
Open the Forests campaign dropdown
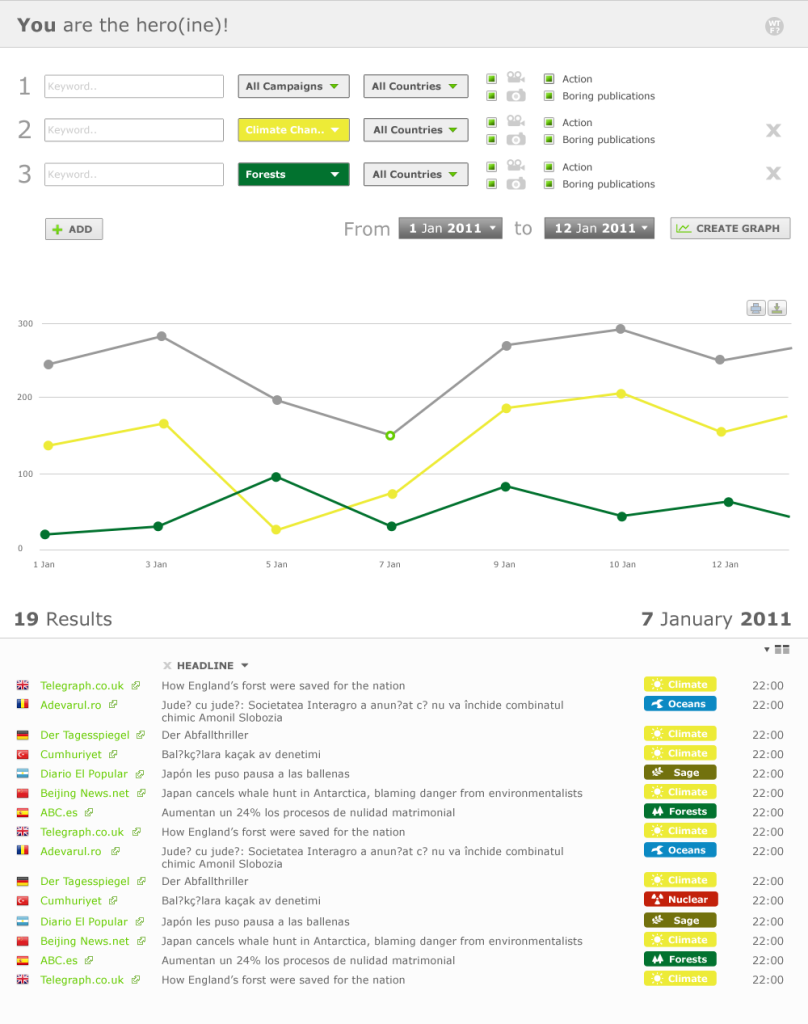[x=293, y=174]
